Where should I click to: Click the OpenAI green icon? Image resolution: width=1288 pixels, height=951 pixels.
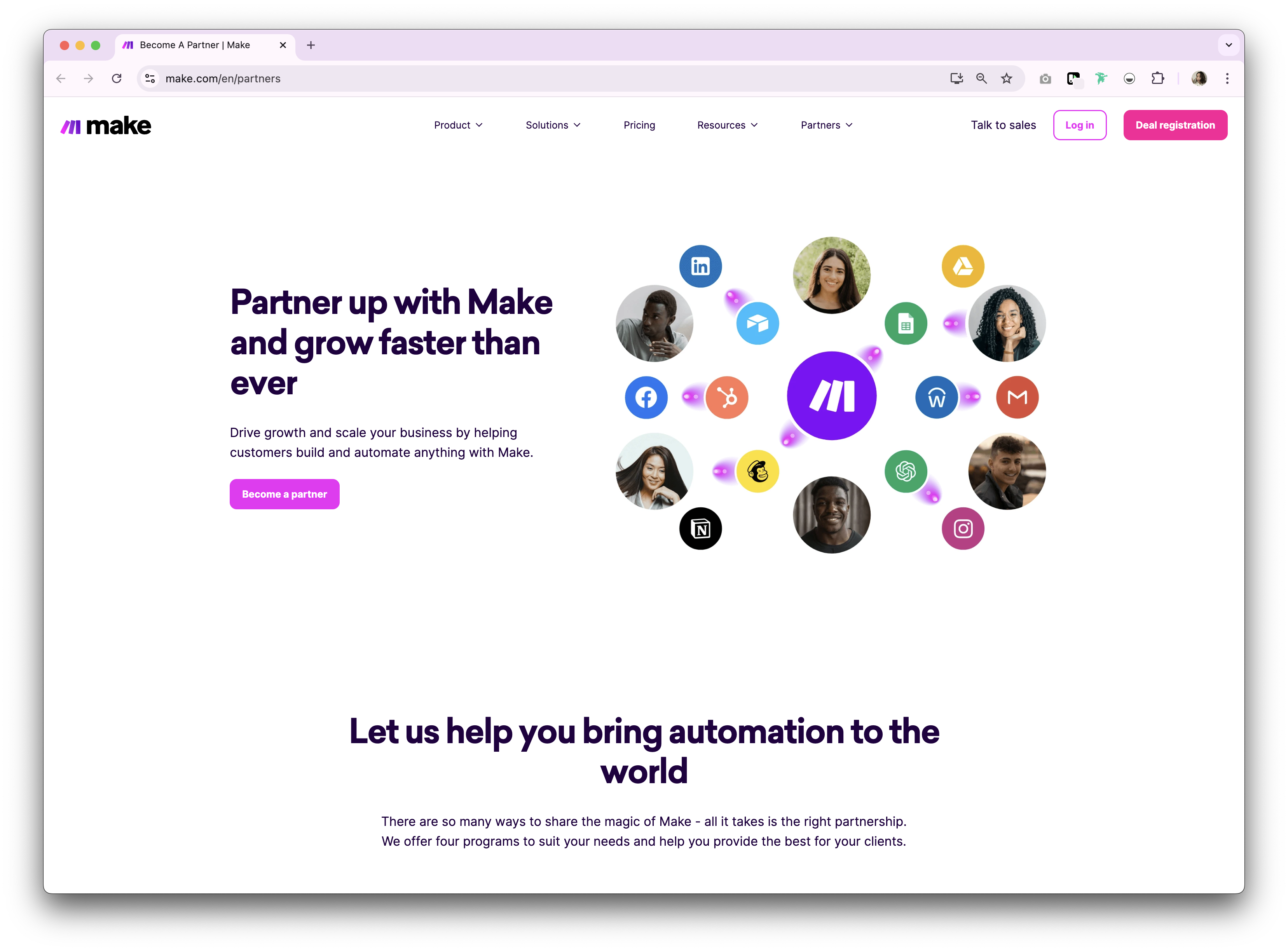pyautogui.click(x=906, y=471)
